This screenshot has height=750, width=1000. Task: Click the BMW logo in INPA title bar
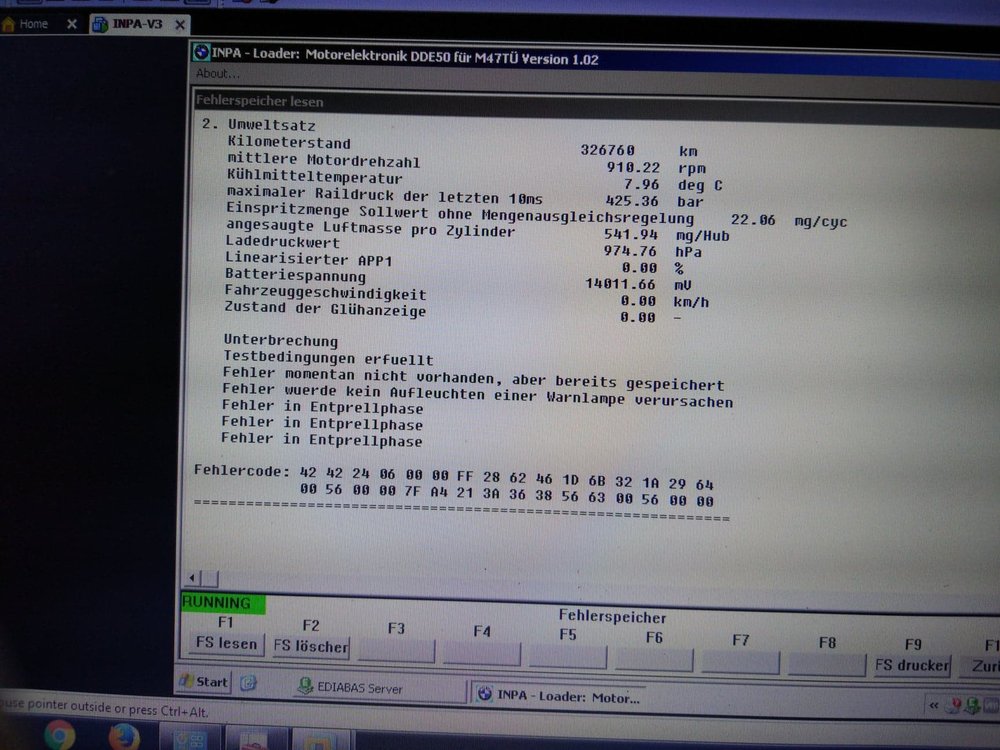(200, 57)
